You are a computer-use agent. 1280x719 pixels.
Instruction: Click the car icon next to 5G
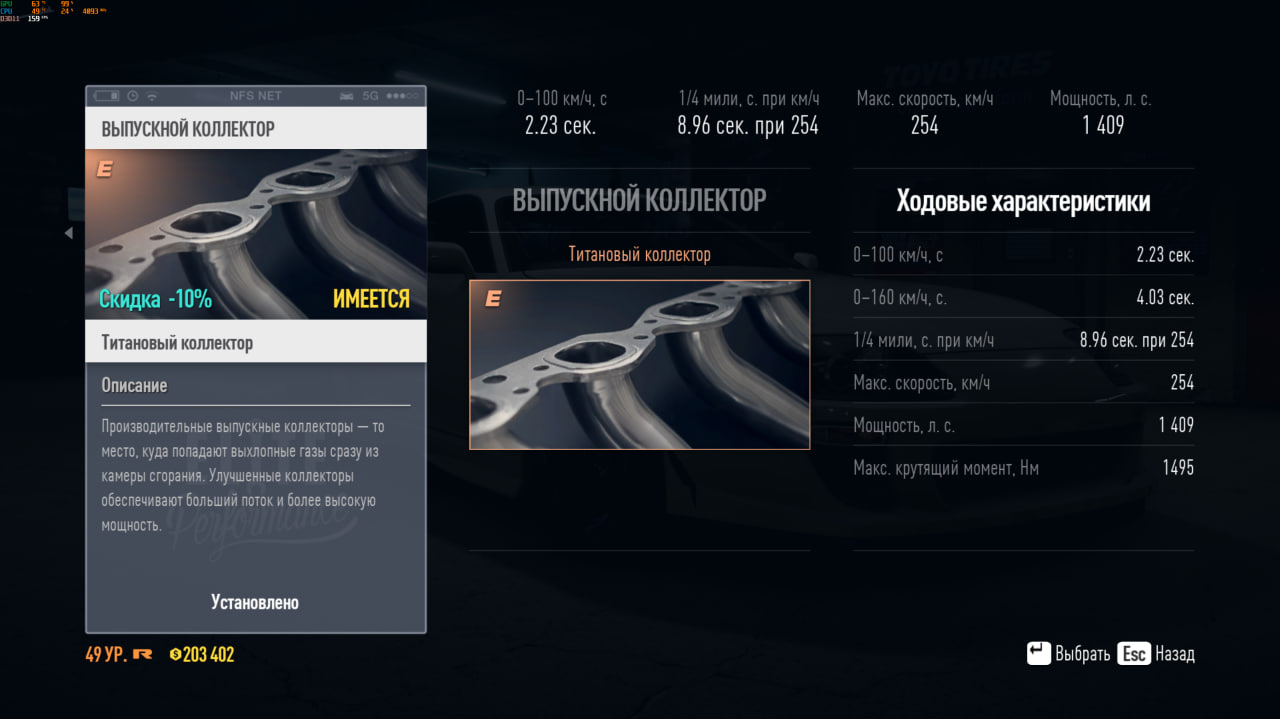coord(347,96)
